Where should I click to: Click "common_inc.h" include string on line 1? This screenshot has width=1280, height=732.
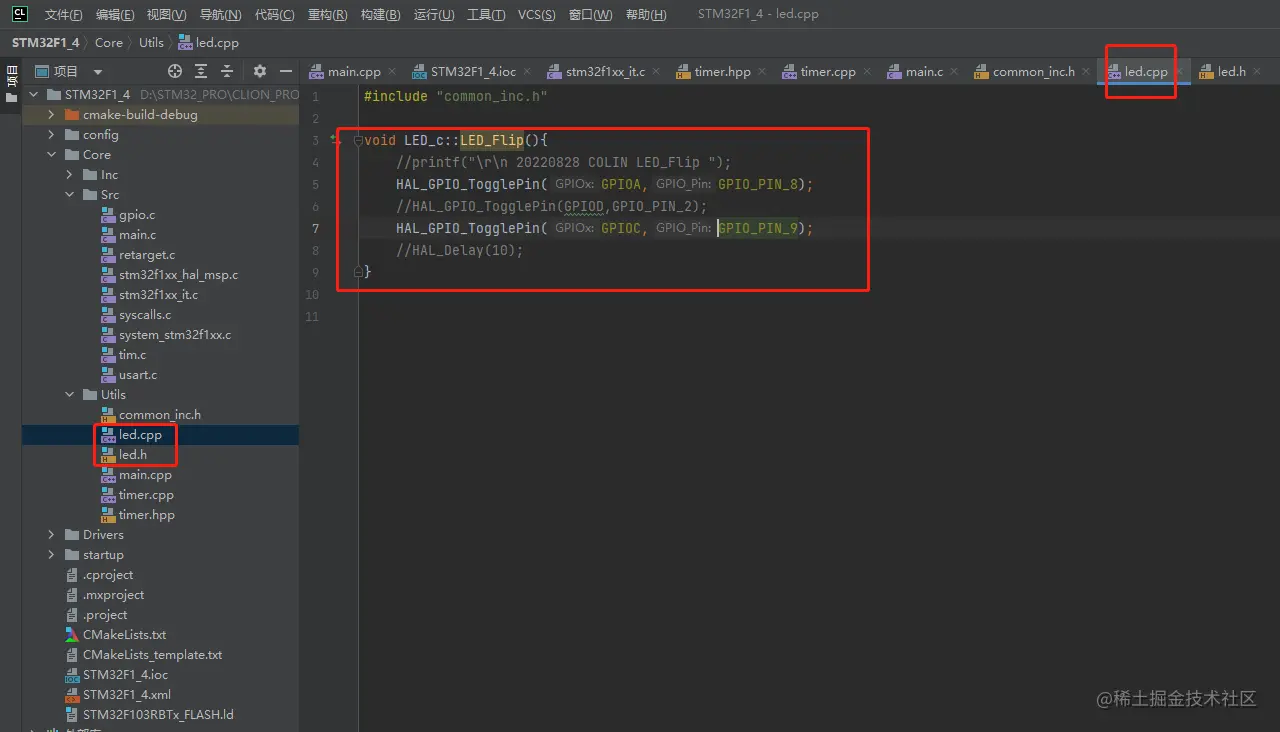click(x=492, y=97)
